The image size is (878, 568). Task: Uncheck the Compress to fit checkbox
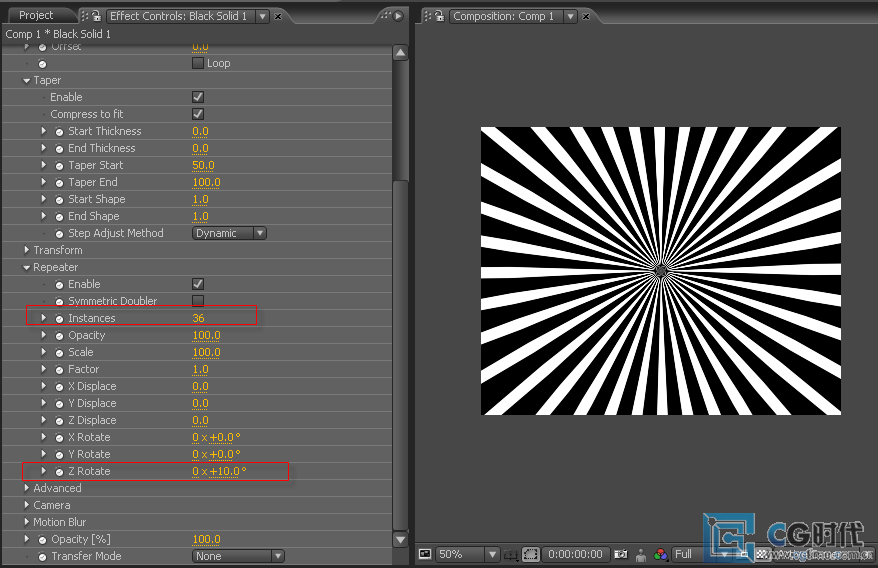click(198, 114)
